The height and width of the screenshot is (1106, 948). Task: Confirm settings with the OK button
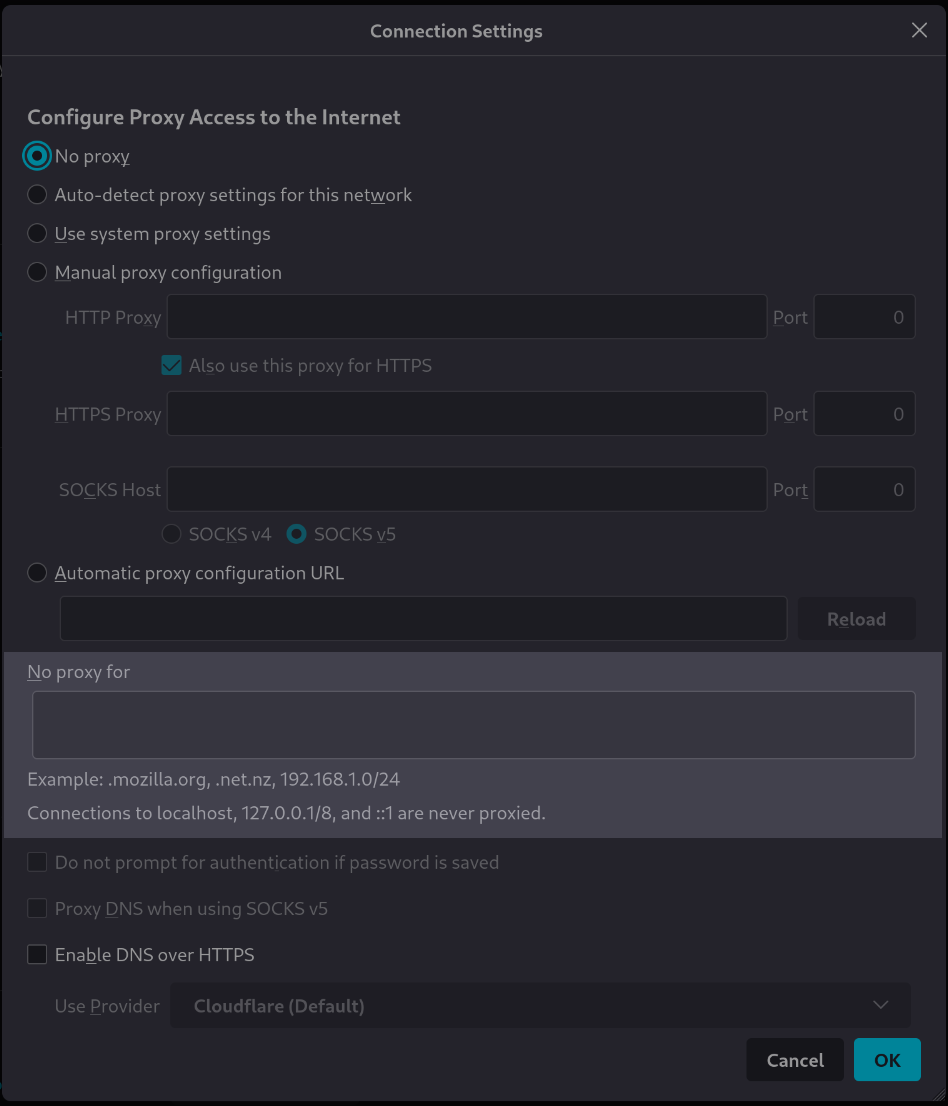coord(887,1059)
